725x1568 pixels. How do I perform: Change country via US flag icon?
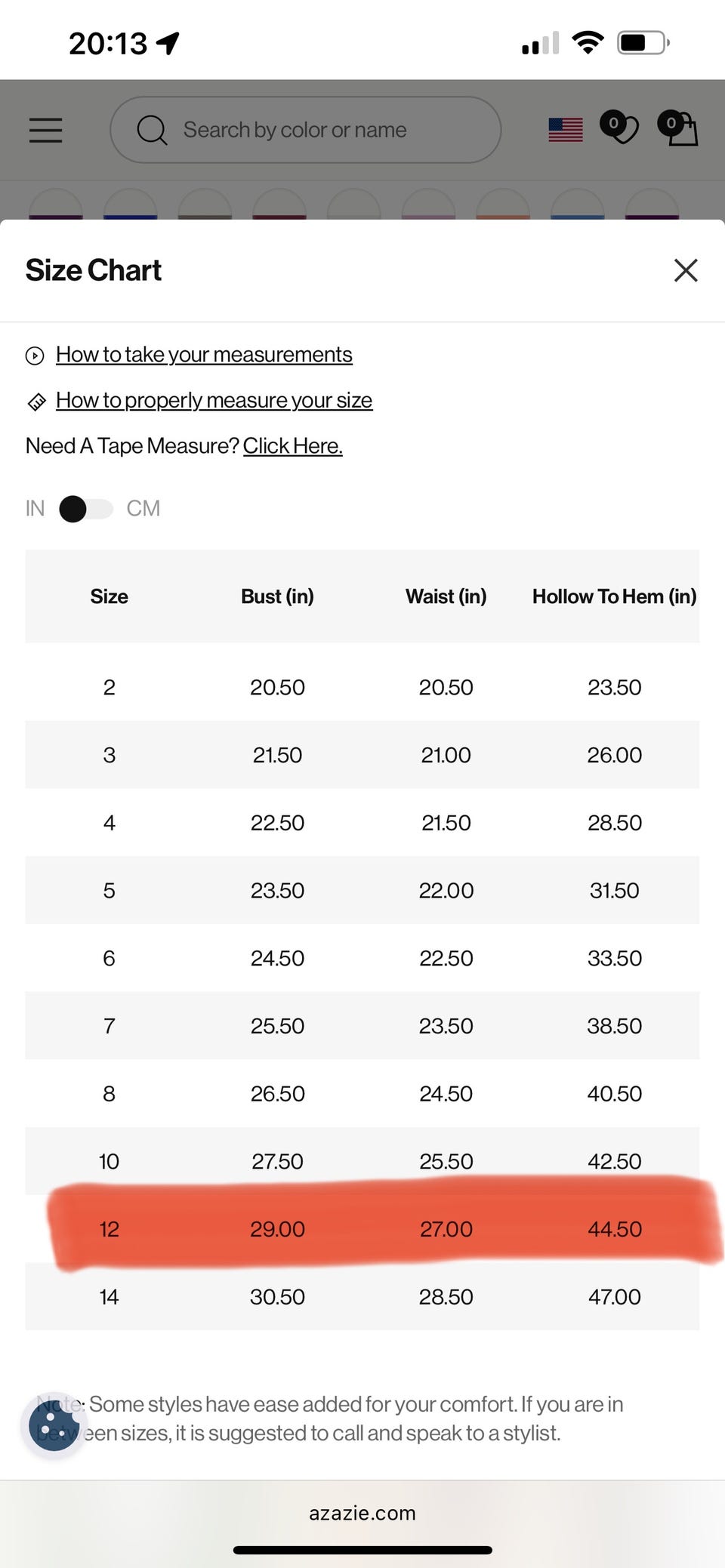coord(566,130)
